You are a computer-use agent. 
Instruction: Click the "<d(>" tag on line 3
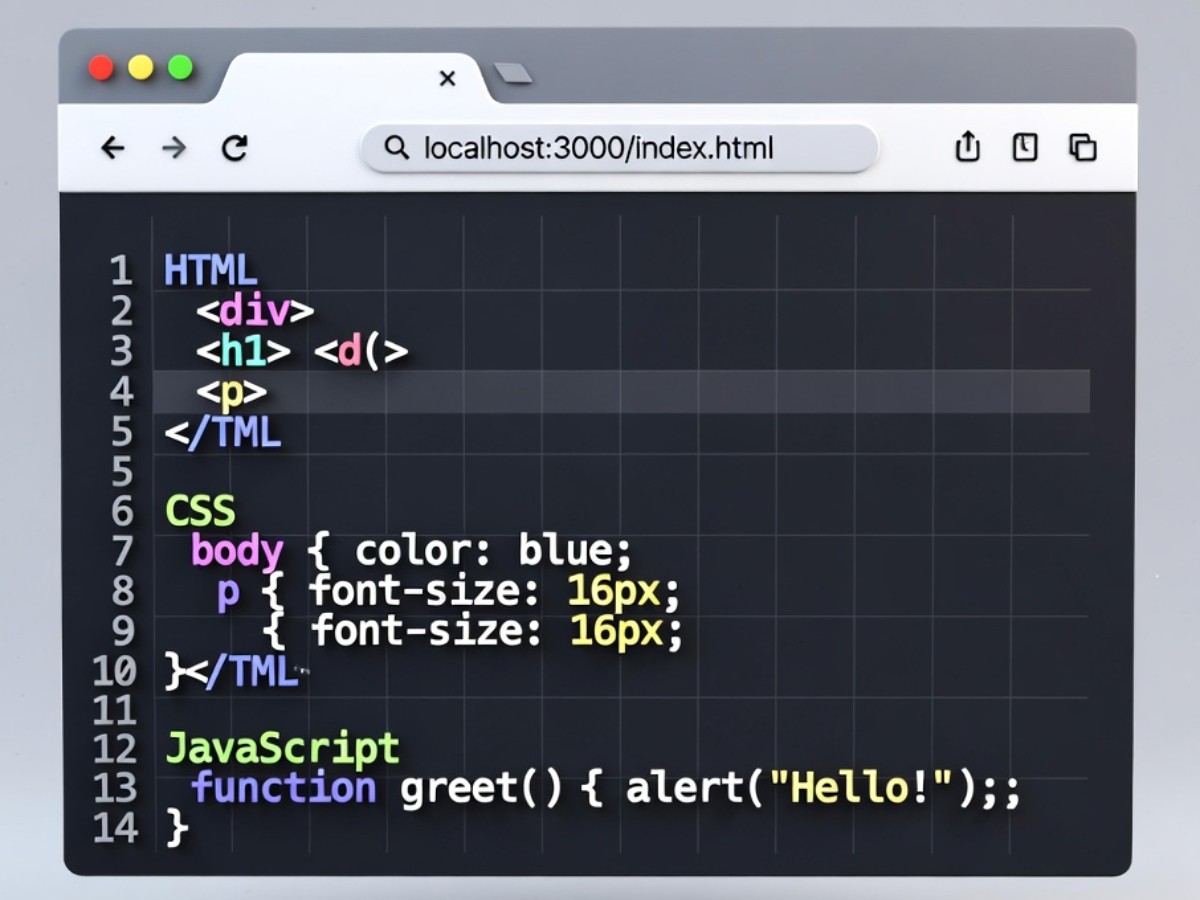coord(361,351)
